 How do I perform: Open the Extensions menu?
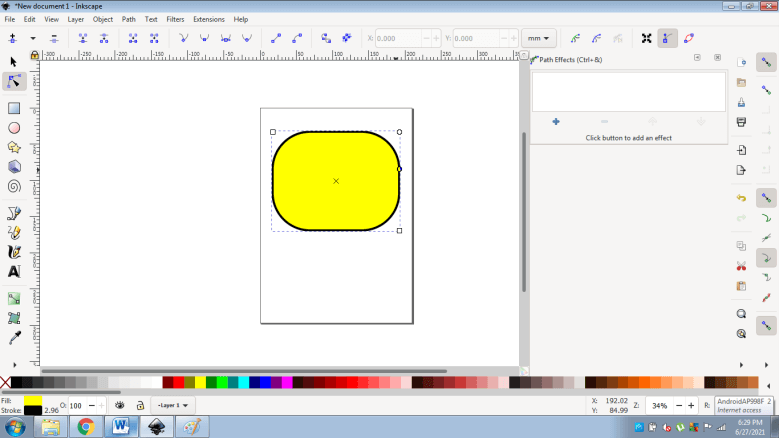click(209, 19)
